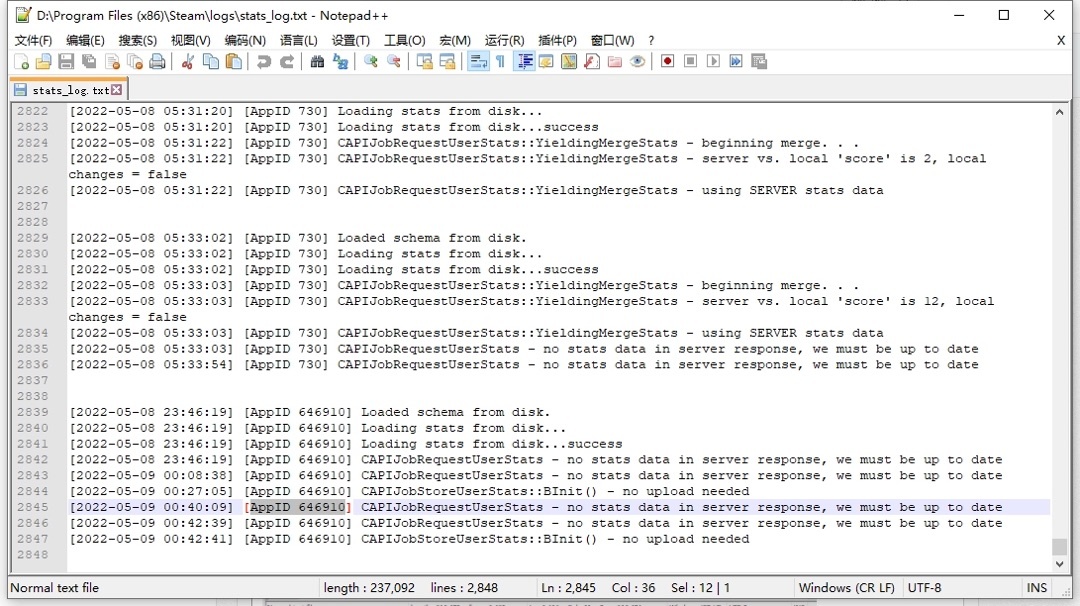1080x606 pixels.
Task: Open Find dialog via binoculars icon
Action: point(317,62)
